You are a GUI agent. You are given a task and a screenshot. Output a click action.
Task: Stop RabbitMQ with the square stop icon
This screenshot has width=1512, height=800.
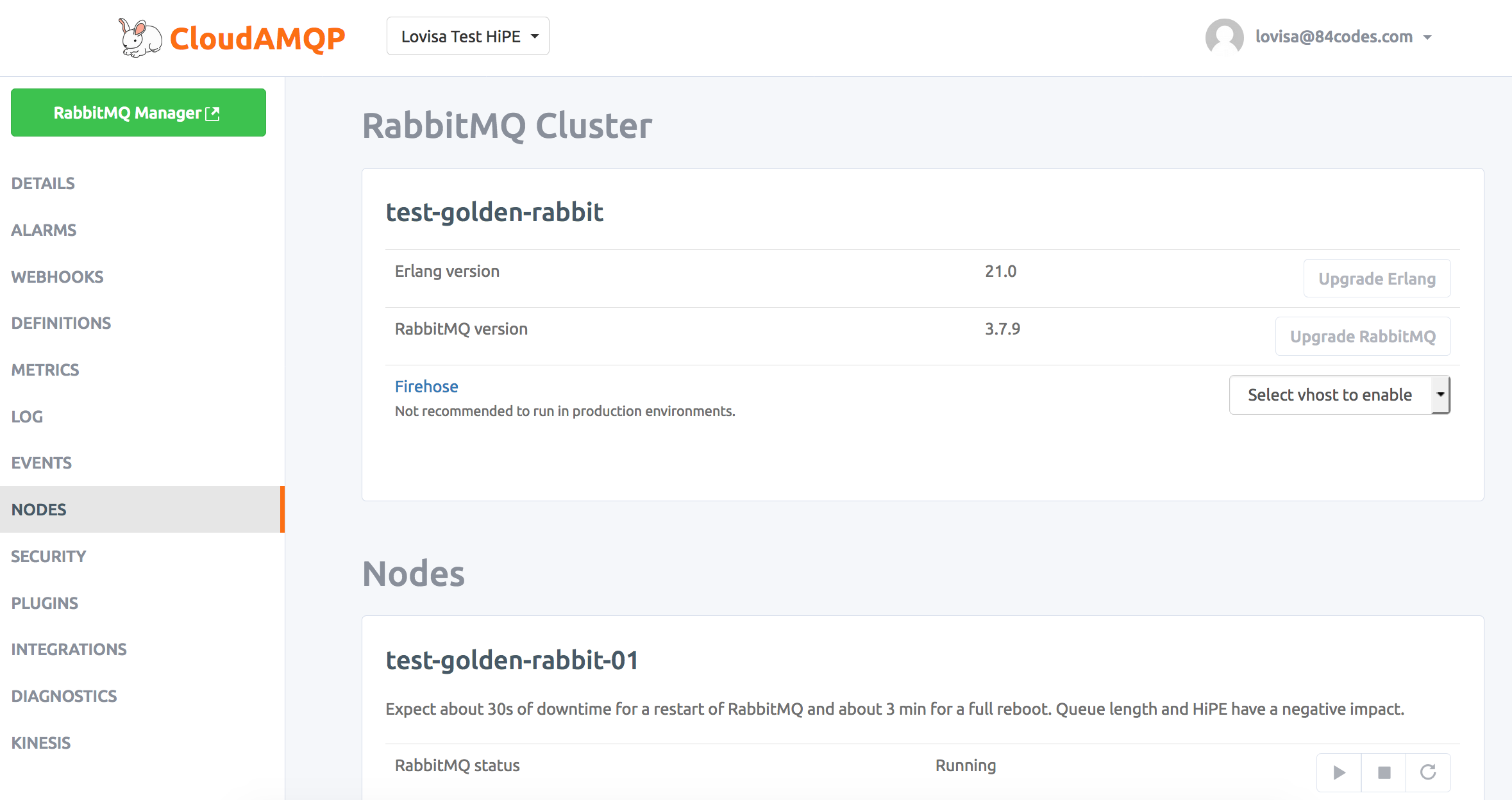point(1384,772)
